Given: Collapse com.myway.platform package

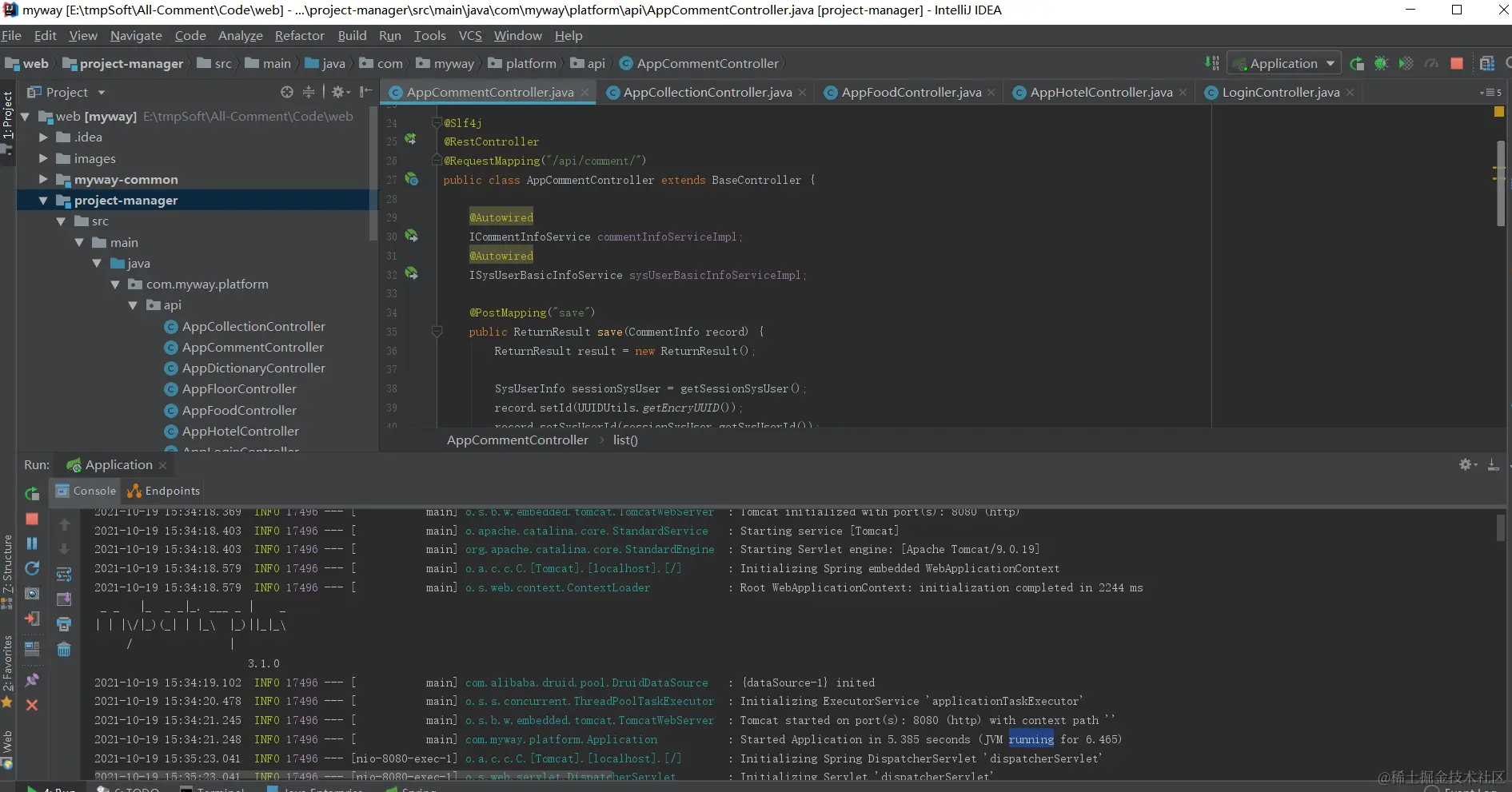Looking at the screenshot, I should click(x=115, y=285).
